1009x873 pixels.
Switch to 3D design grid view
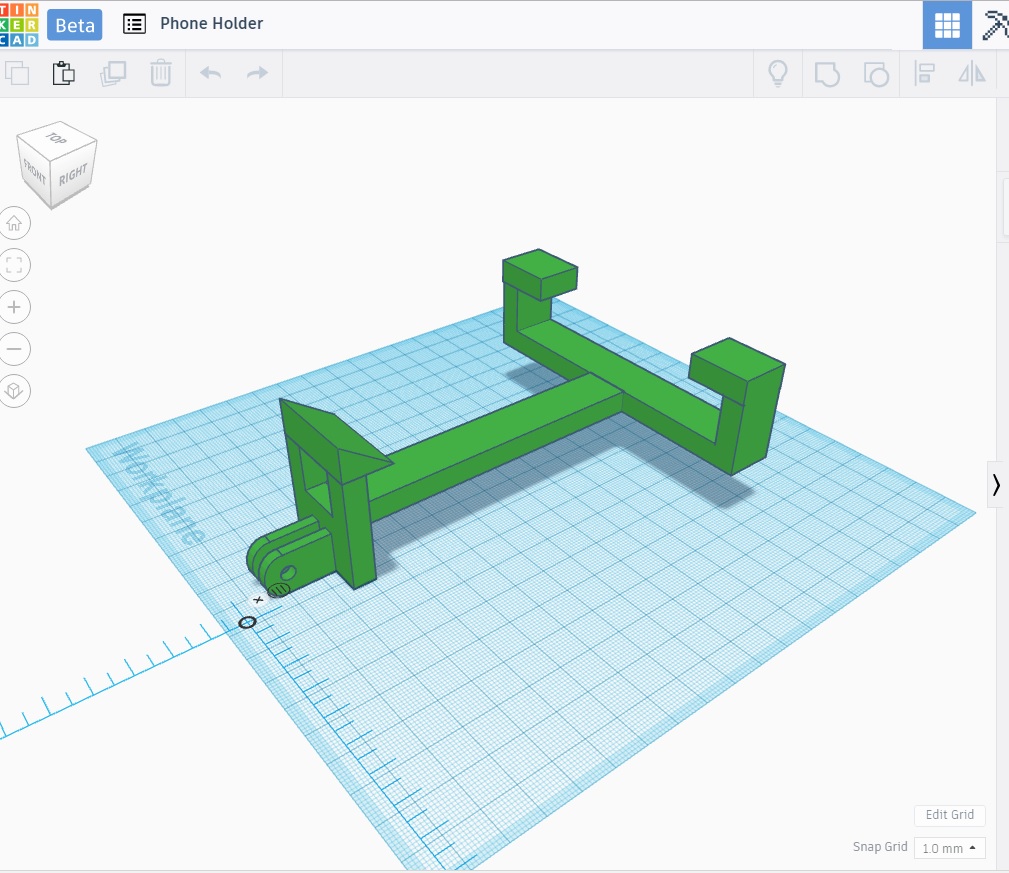coord(947,25)
